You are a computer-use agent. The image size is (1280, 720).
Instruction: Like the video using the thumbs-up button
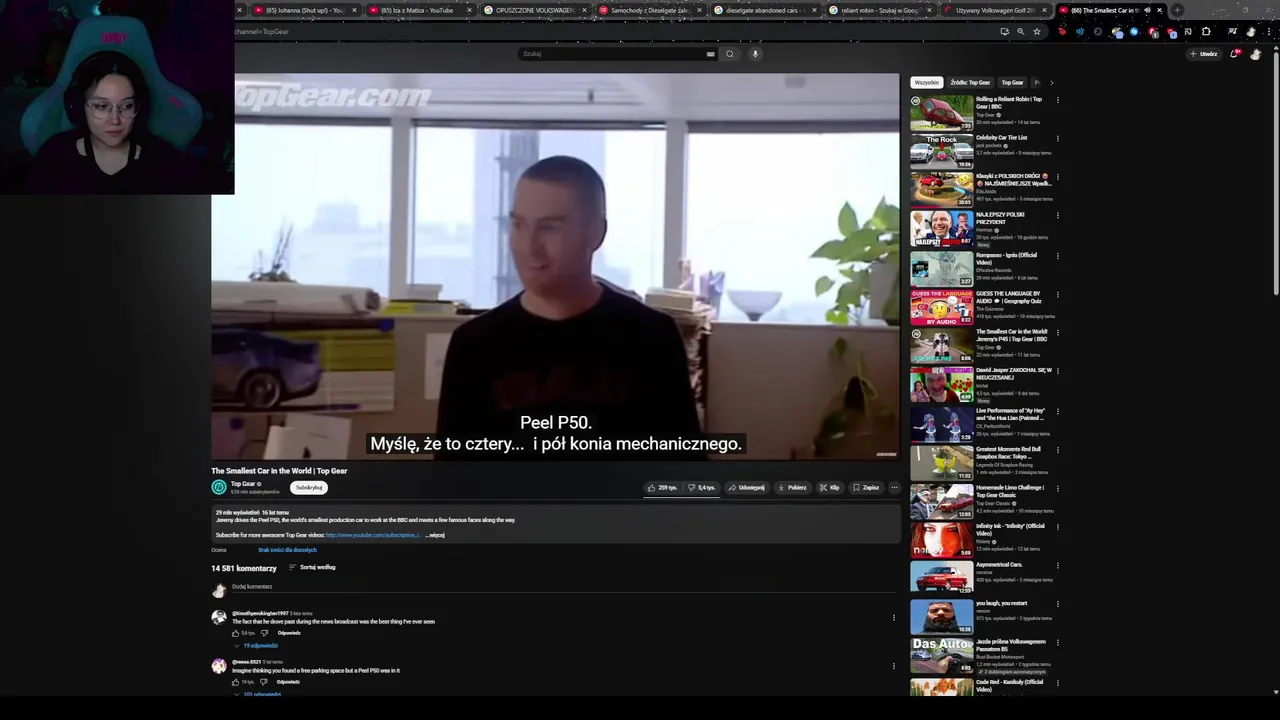[661, 488]
